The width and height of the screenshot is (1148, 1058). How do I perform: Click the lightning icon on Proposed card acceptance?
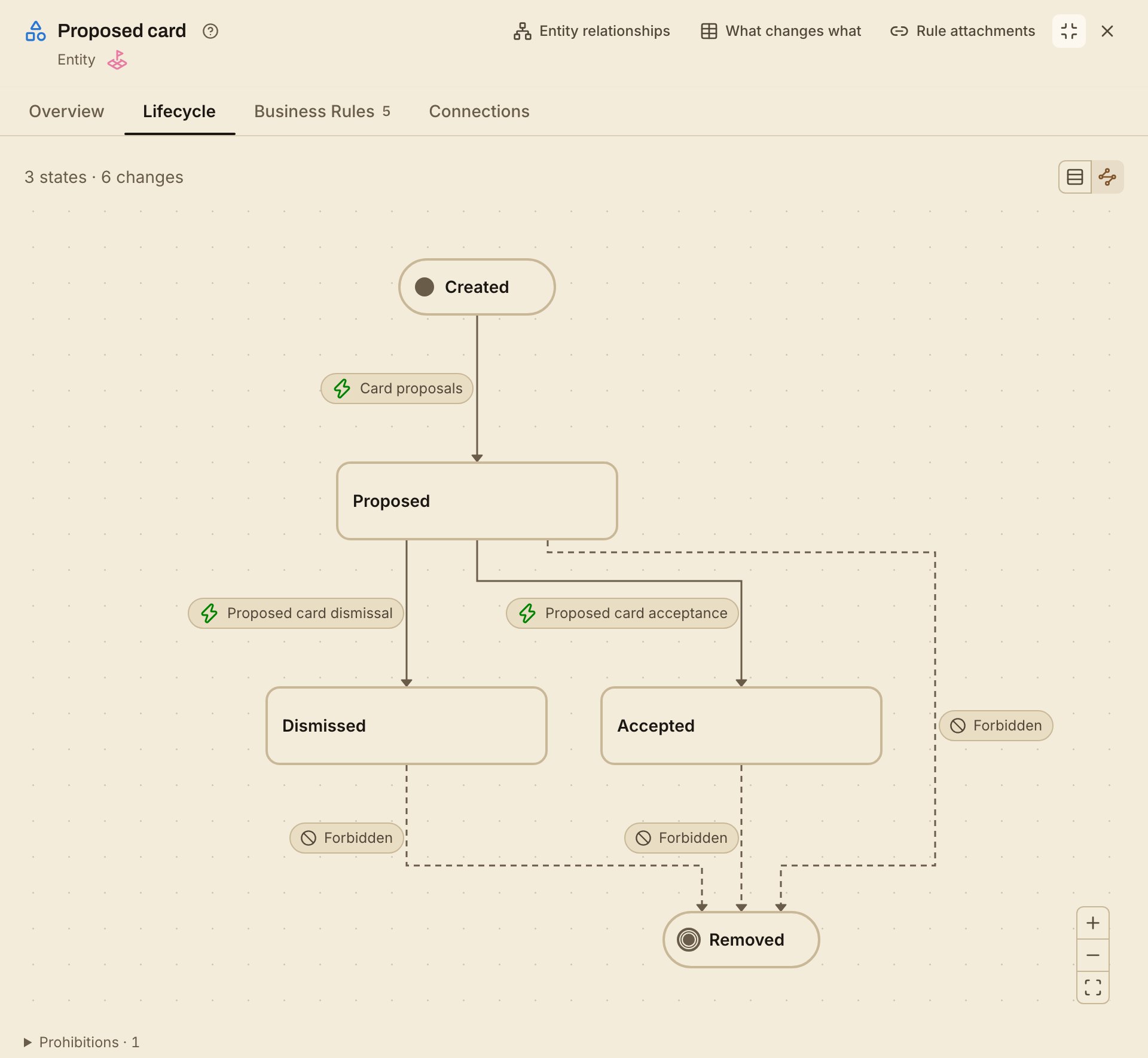point(527,613)
